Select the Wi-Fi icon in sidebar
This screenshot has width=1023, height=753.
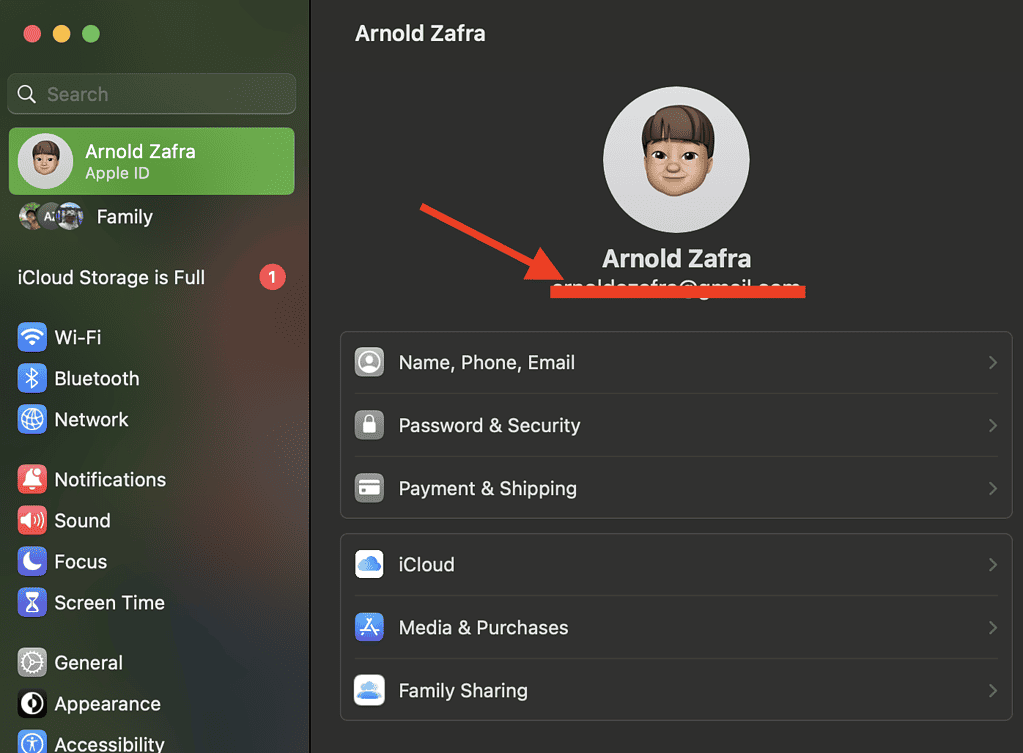click(32, 337)
